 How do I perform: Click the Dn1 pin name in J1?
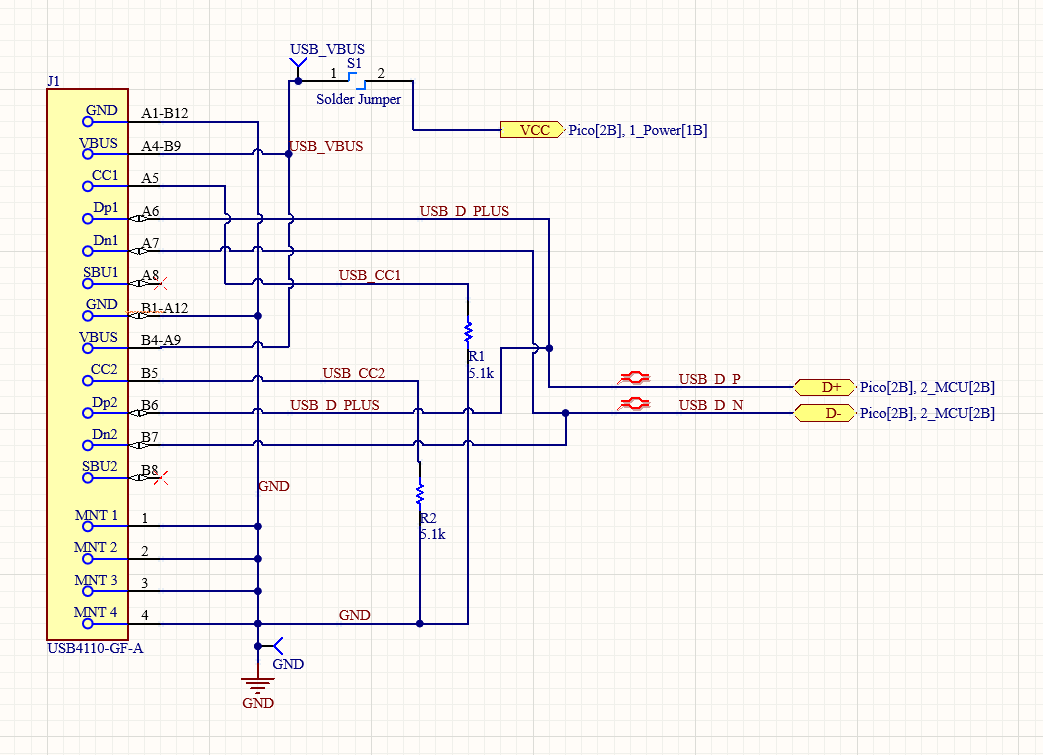(105, 240)
